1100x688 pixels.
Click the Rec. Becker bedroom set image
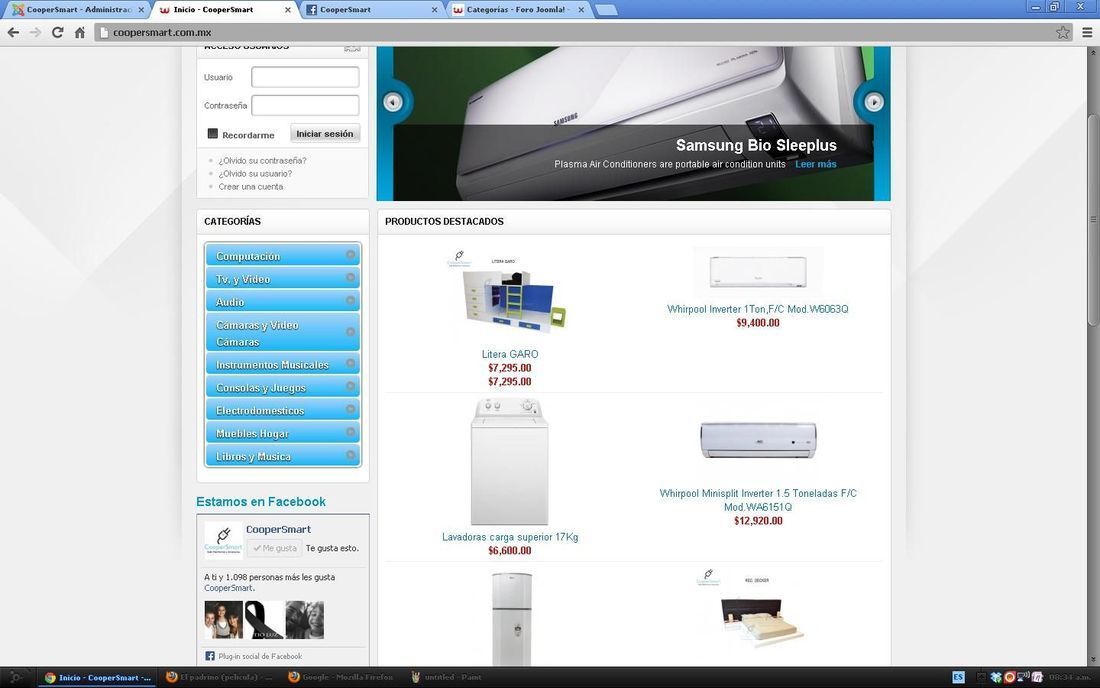point(758,609)
